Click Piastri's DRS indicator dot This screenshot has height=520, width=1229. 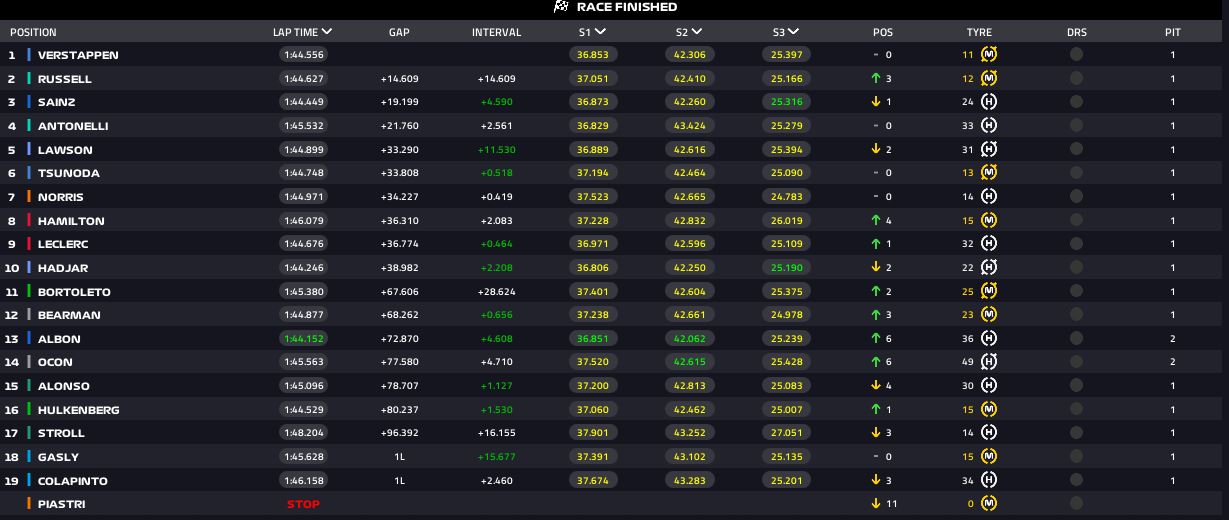point(1076,504)
